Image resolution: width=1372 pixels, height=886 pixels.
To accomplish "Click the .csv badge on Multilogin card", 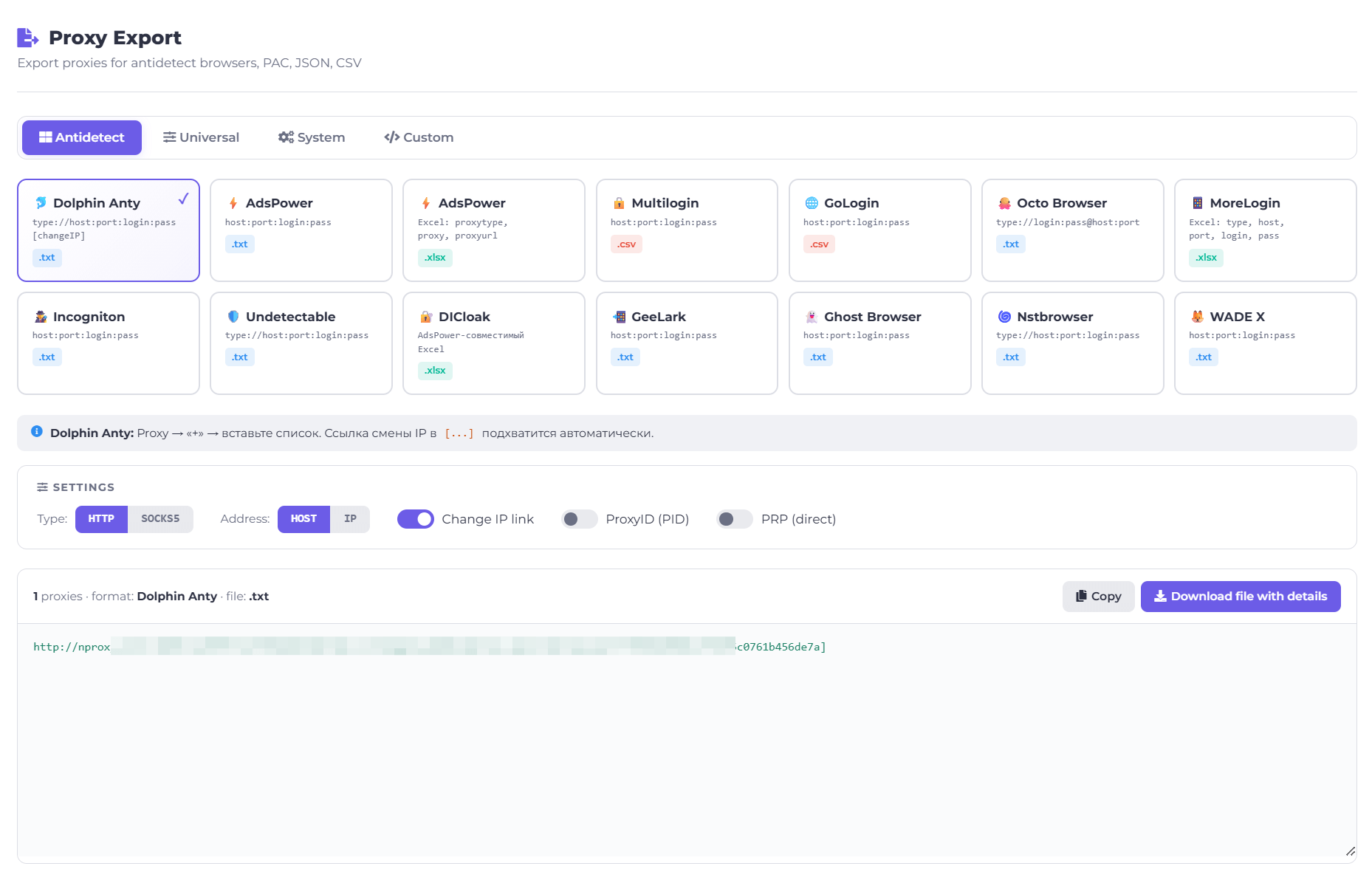I will pos(626,244).
